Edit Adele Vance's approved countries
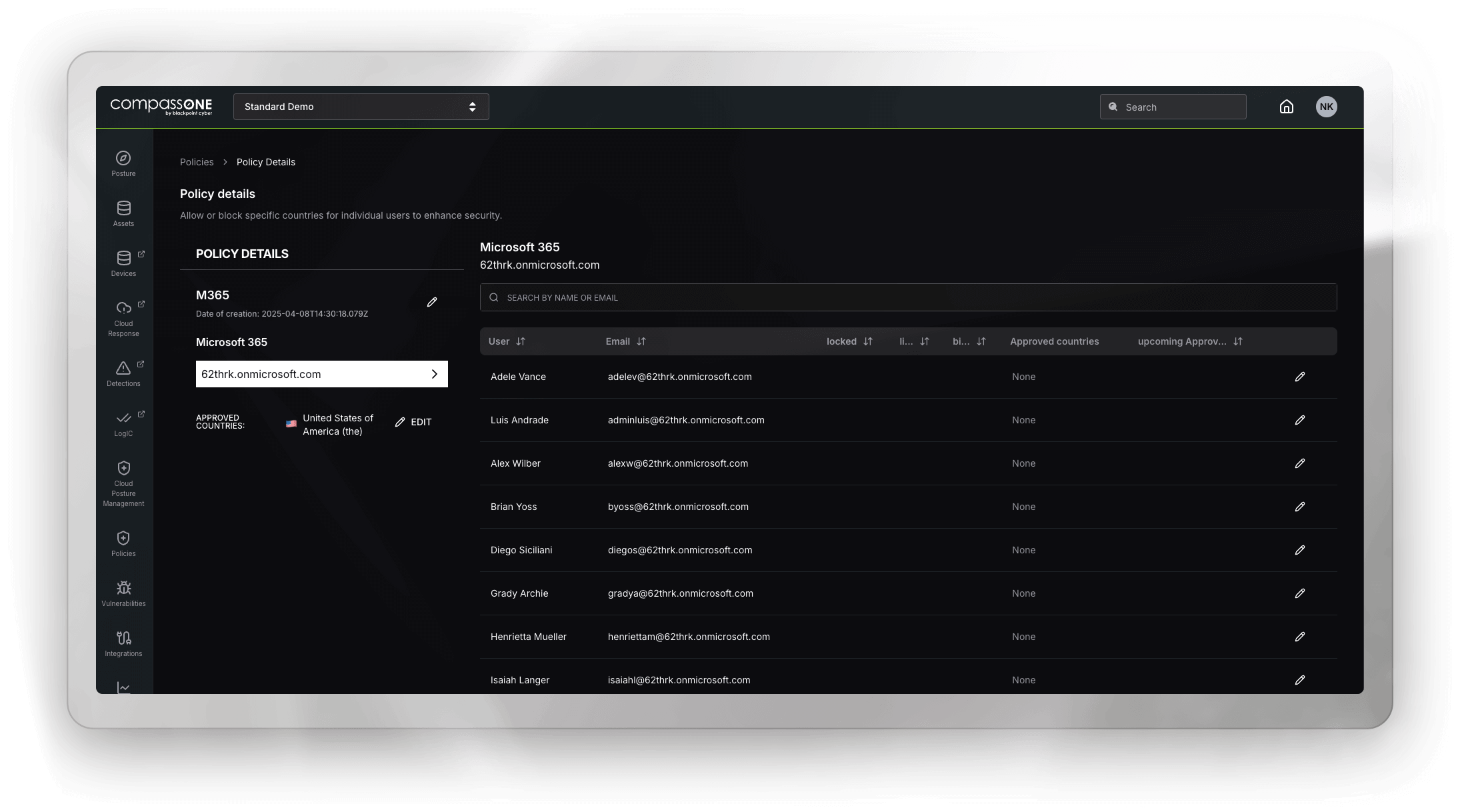The width and height of the screenshot is (1460, 812). 1300,377
